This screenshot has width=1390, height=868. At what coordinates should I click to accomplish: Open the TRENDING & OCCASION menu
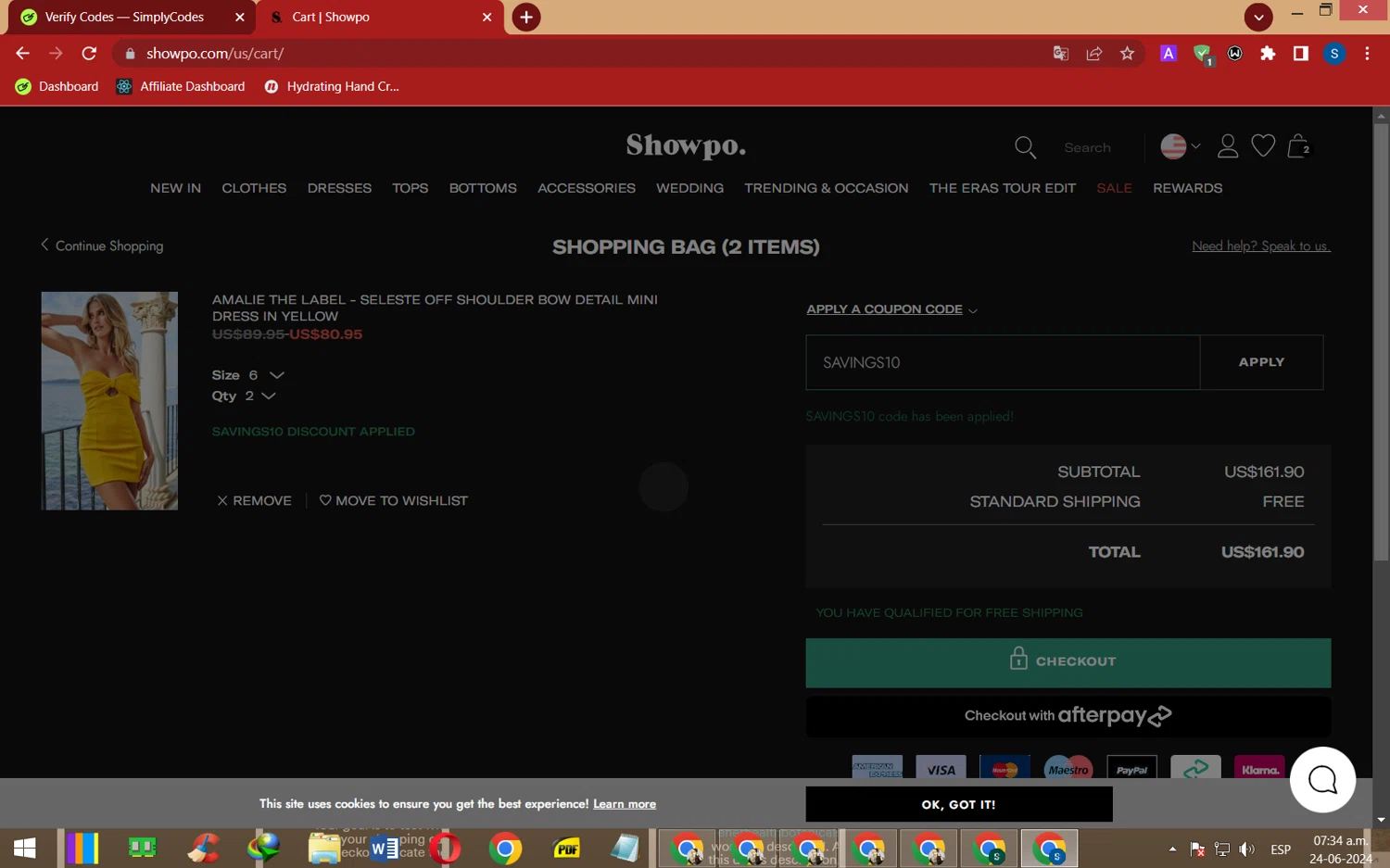827,188
